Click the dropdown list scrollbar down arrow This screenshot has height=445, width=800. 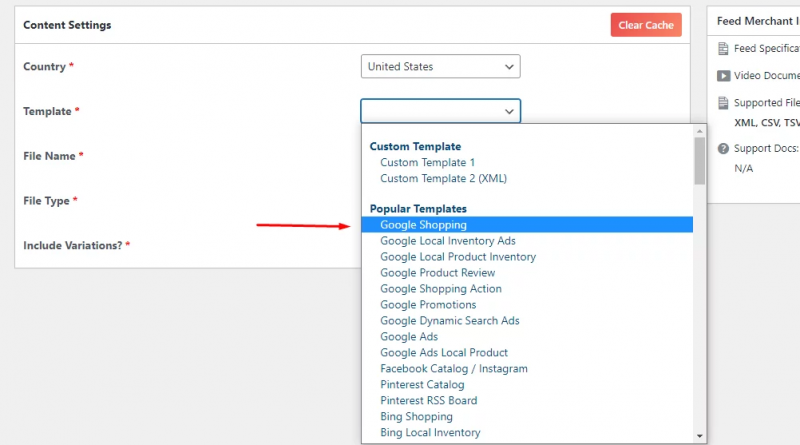700,435
